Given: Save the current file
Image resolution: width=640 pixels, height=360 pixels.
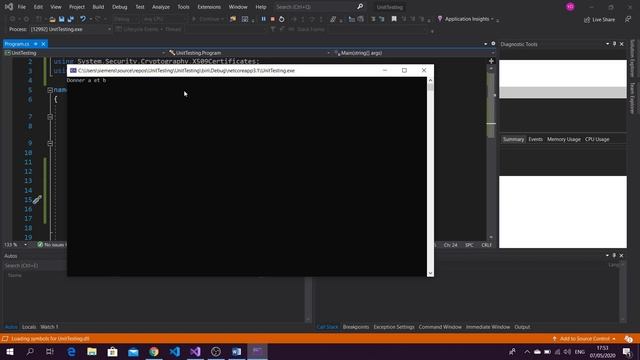Looking at the screenshot, I should [x=62, y=19].
